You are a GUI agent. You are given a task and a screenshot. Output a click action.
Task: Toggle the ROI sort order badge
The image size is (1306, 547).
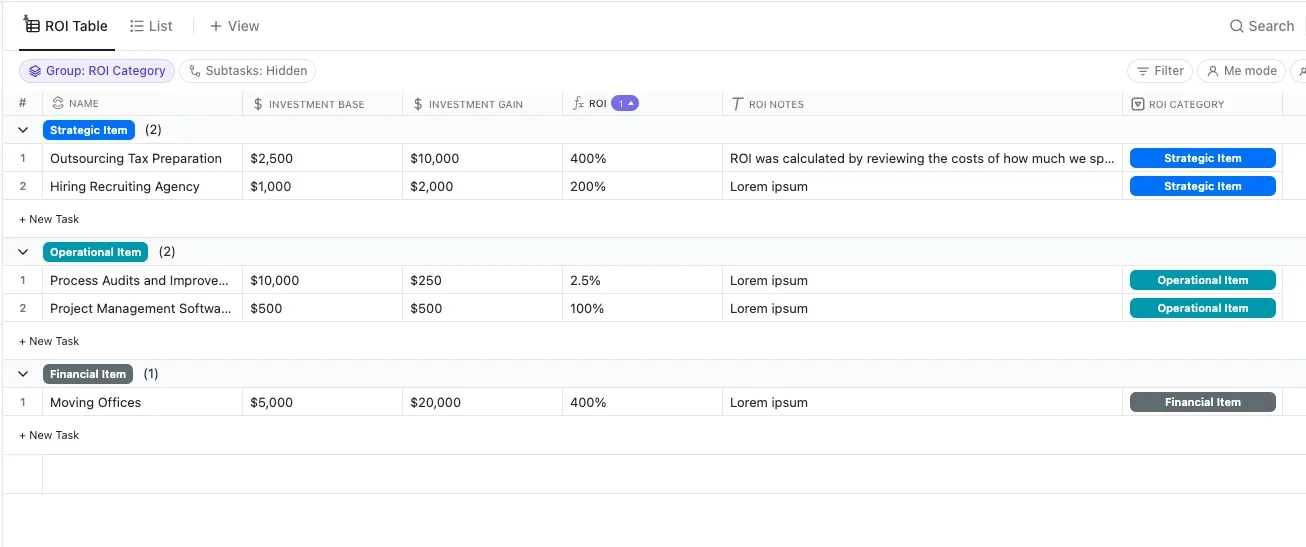pyautogui.click(x=625, y=103)
